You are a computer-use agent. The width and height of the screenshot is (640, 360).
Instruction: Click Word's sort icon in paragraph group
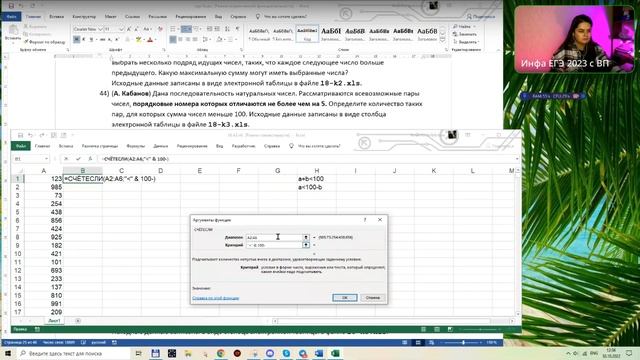tap(227, 29)
